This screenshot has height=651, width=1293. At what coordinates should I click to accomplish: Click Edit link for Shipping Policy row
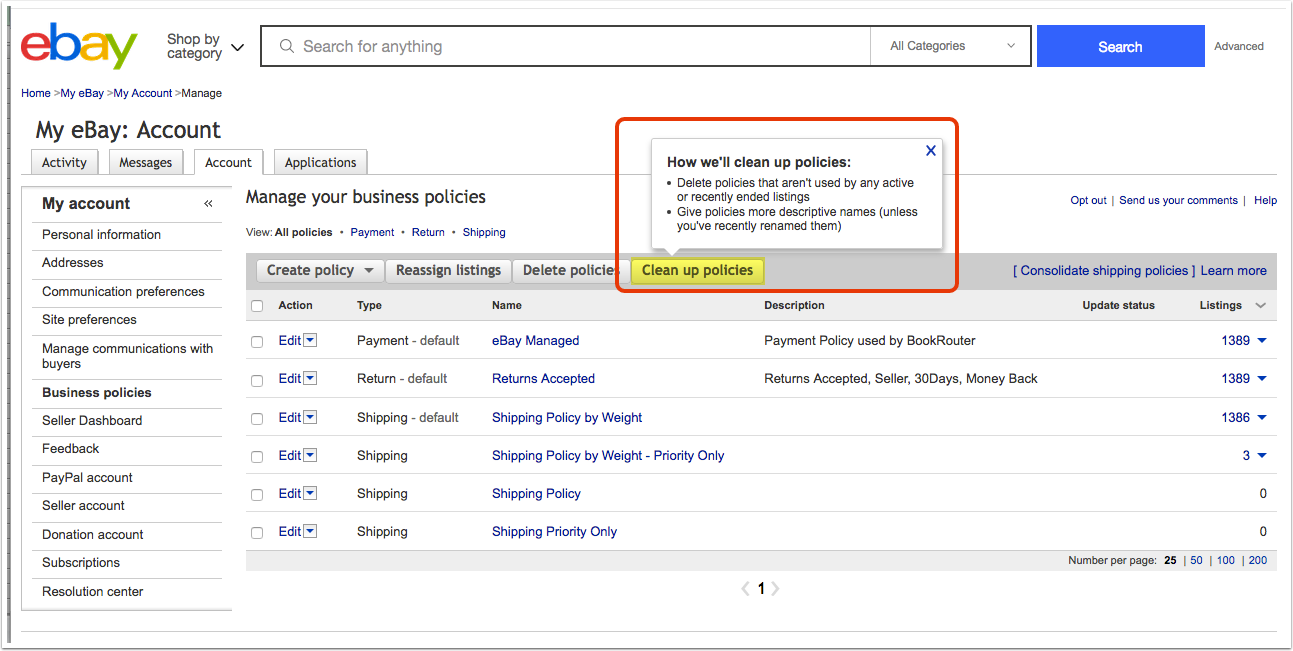click(289, 493)
